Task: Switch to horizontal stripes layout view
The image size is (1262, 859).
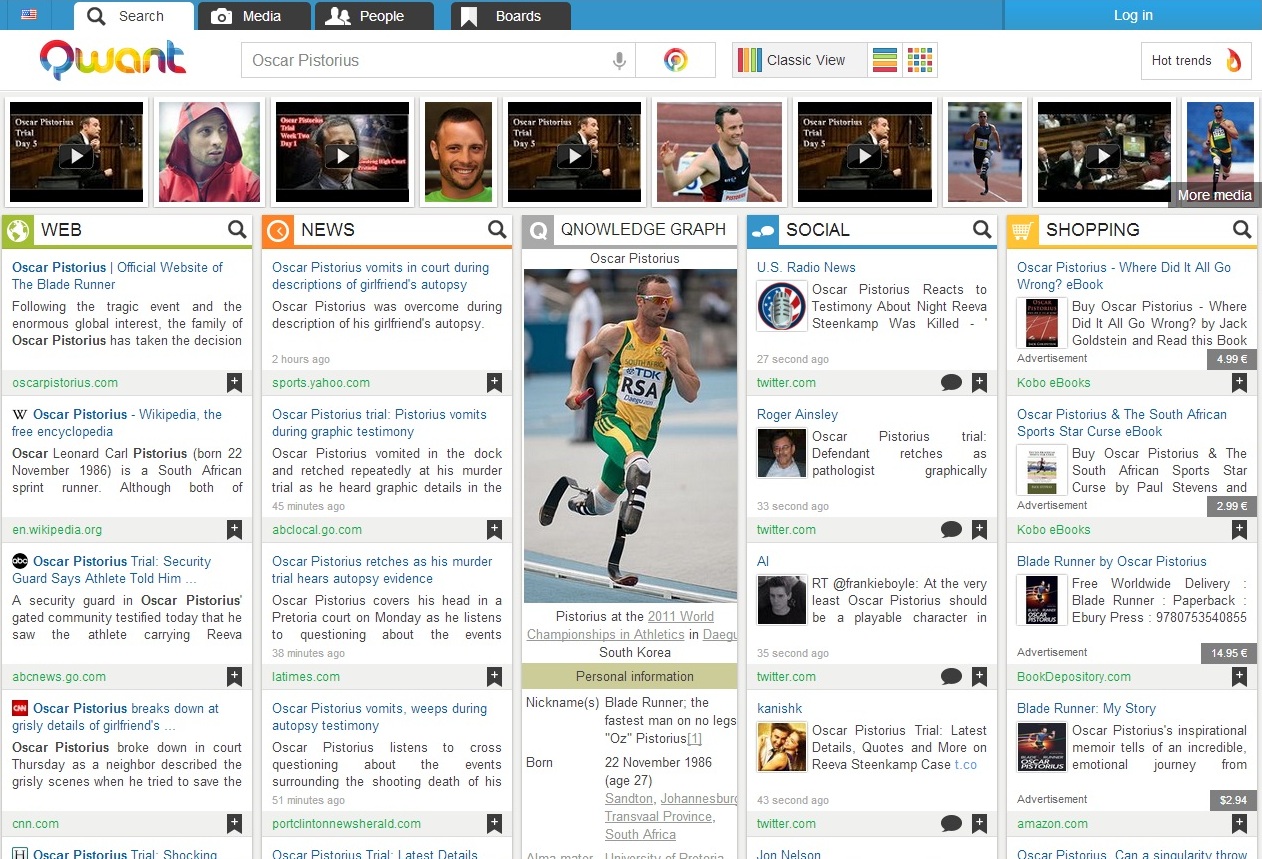Action: click(885, 60)
